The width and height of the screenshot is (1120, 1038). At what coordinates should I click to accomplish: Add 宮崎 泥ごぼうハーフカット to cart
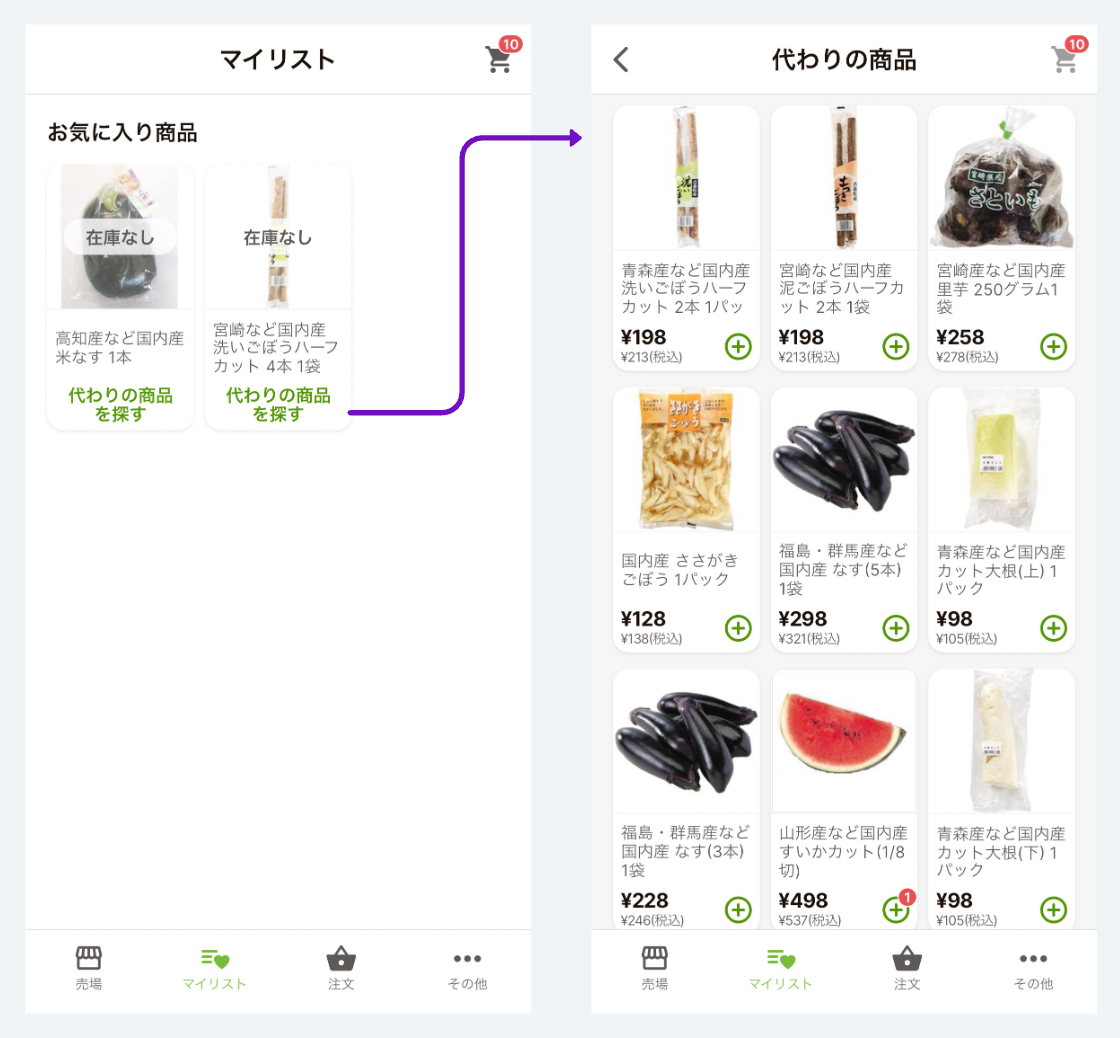coord(896,346)
